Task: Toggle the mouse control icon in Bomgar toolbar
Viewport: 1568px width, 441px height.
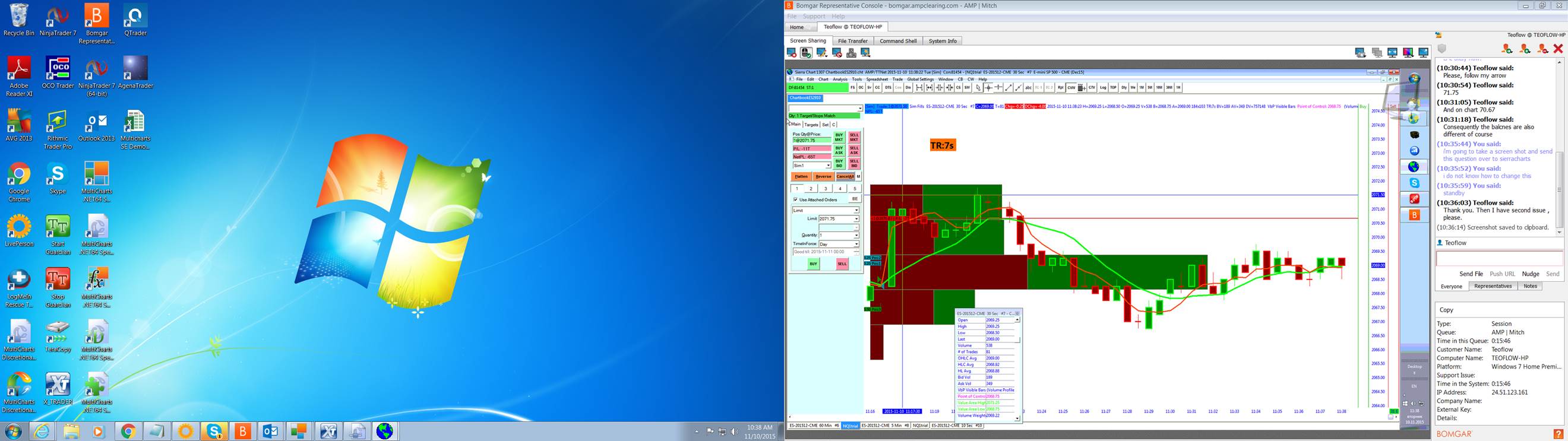Action: tap(806, 53)
